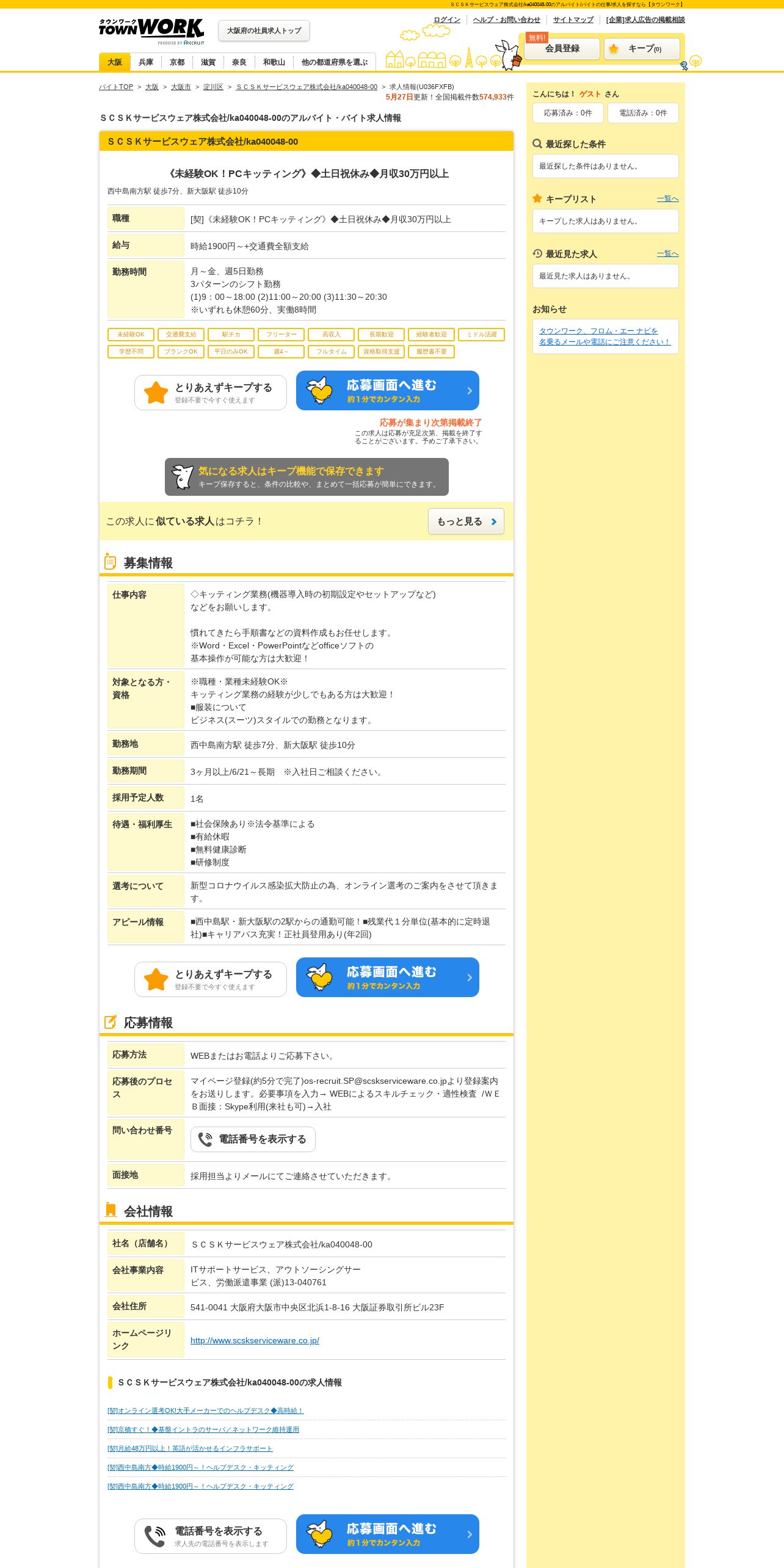Expand the キープリスト 一覧へ link
This screenshot has width=784, height=1568.
point(667,198)
